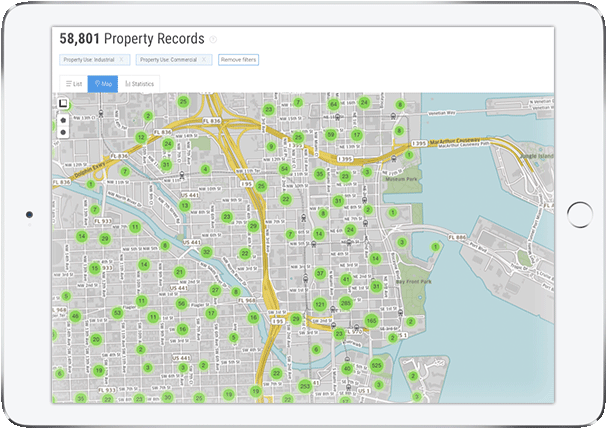Zoom into cluster marker 12
This screenshot has width=607, height=429.
coord(141,137)
